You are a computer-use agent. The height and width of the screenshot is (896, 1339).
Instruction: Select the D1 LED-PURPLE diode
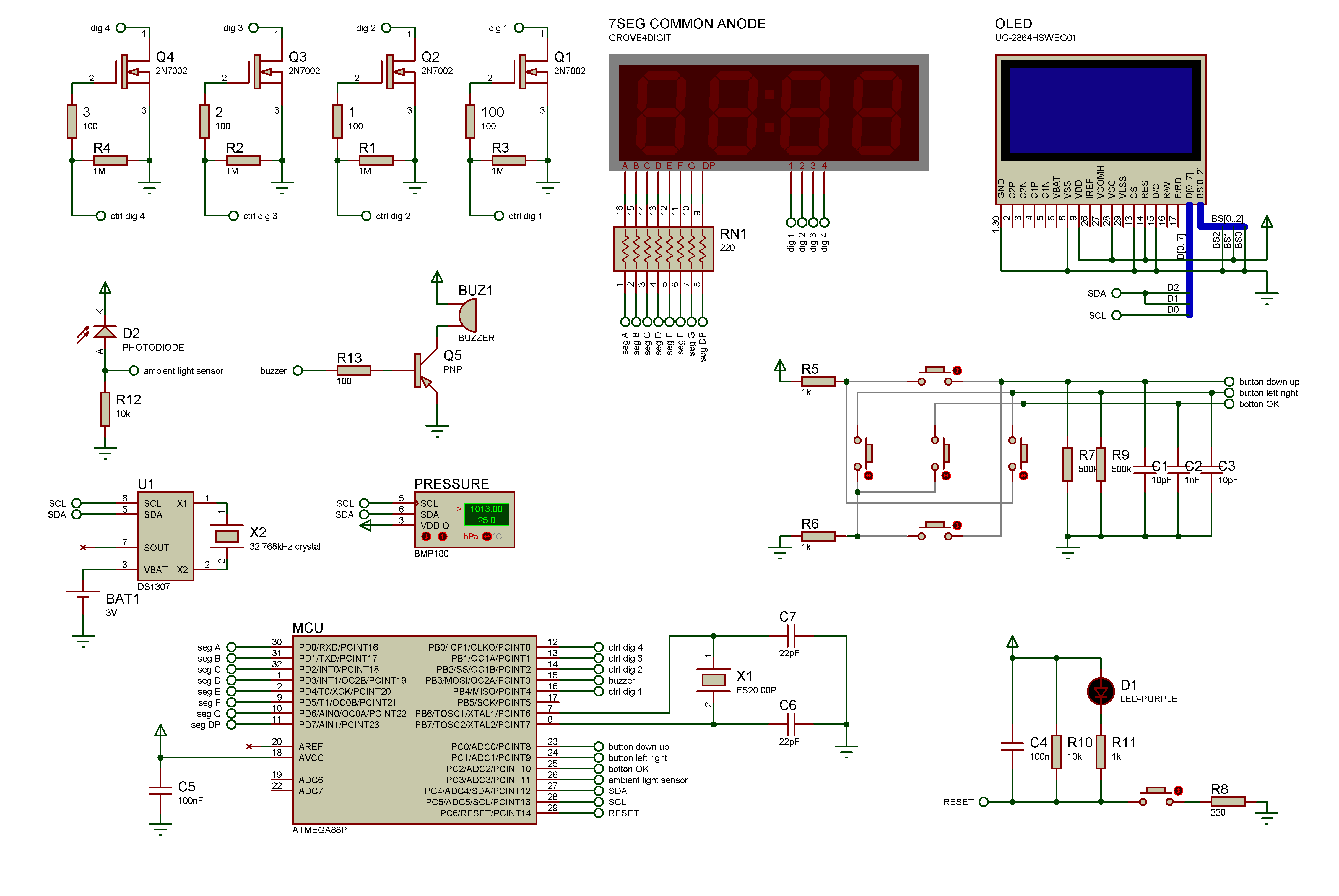[1101, 691]
